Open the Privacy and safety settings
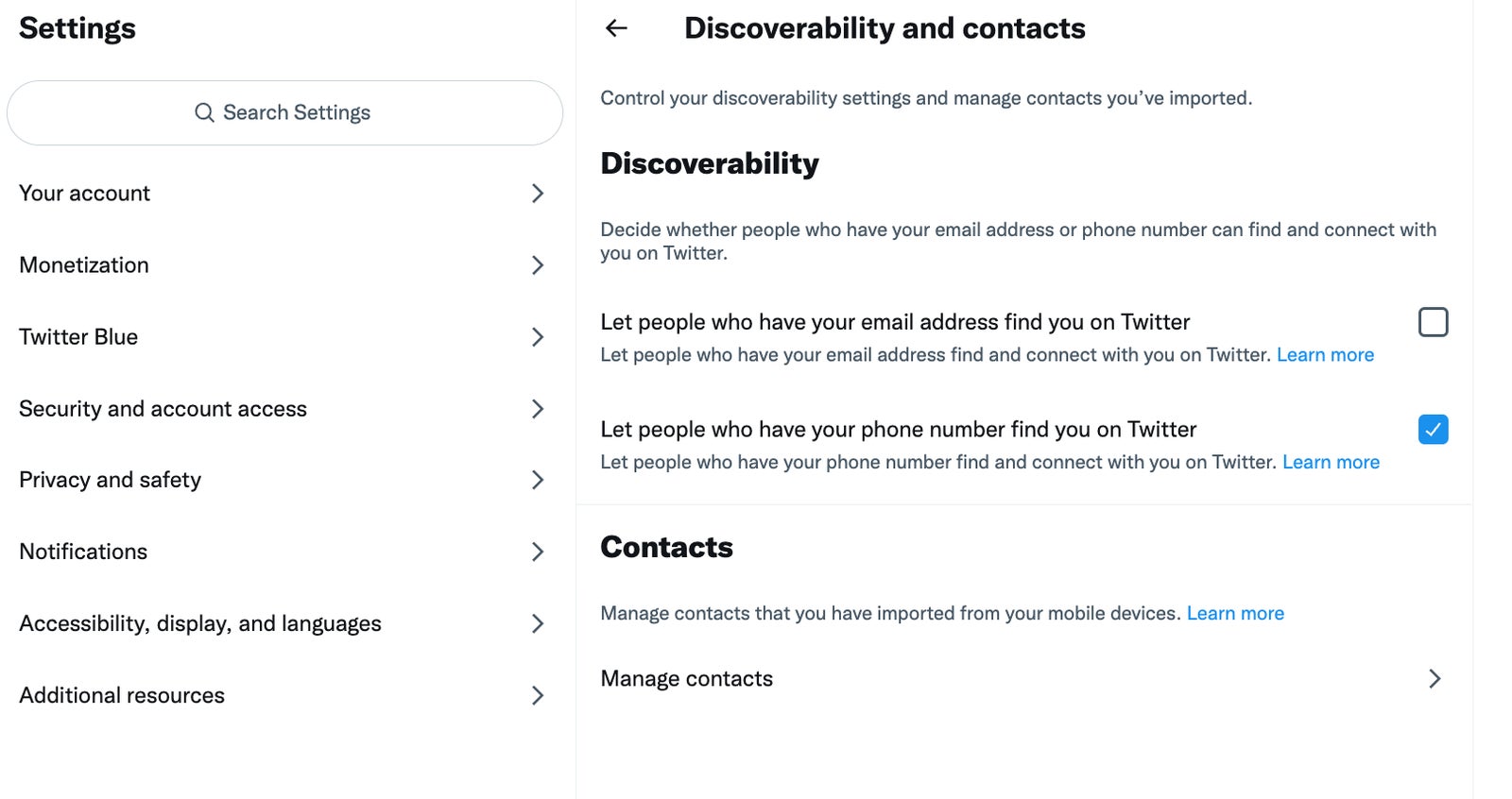This screenshot has height=799, width=1512. [x=110, y=480]
